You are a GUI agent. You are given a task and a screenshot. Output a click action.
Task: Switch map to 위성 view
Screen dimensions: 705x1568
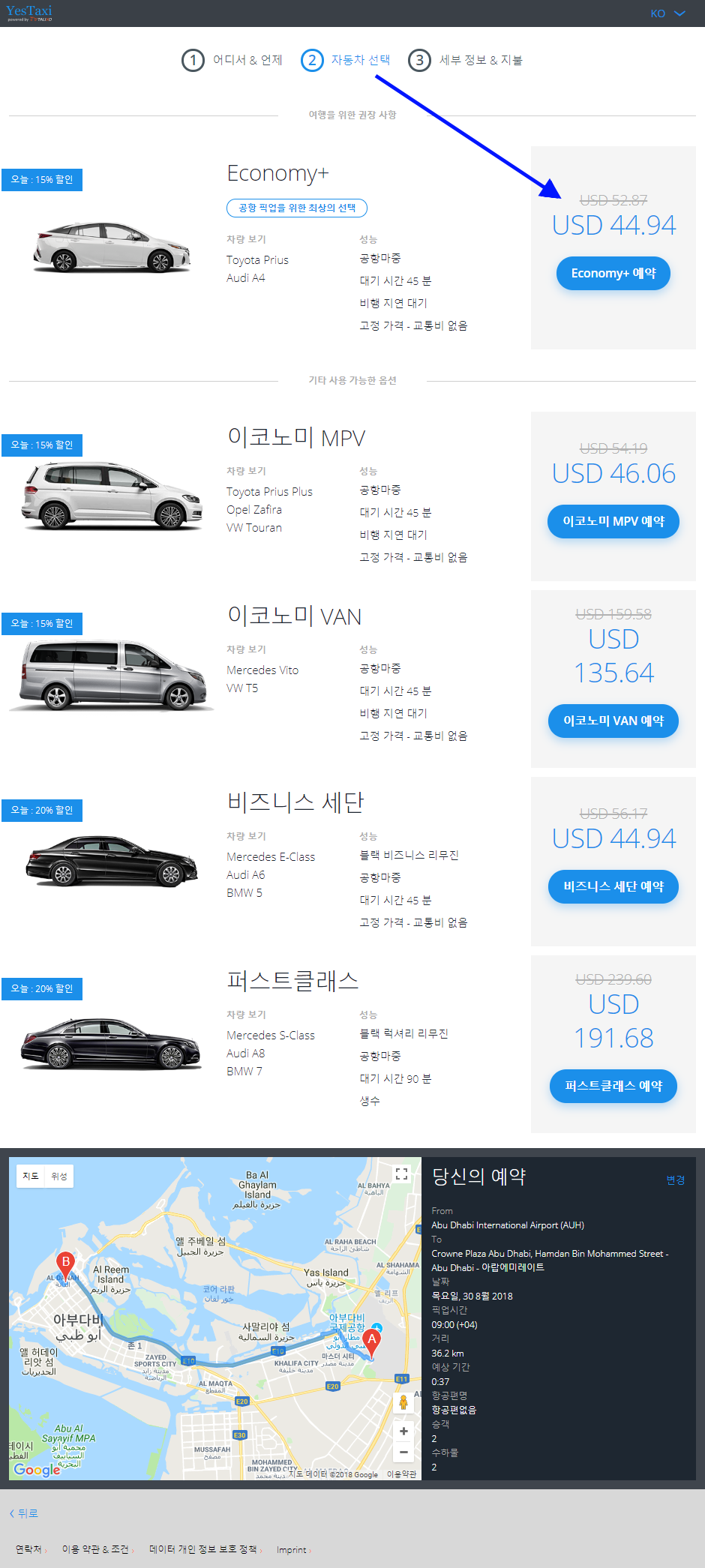pos(59,1176)
